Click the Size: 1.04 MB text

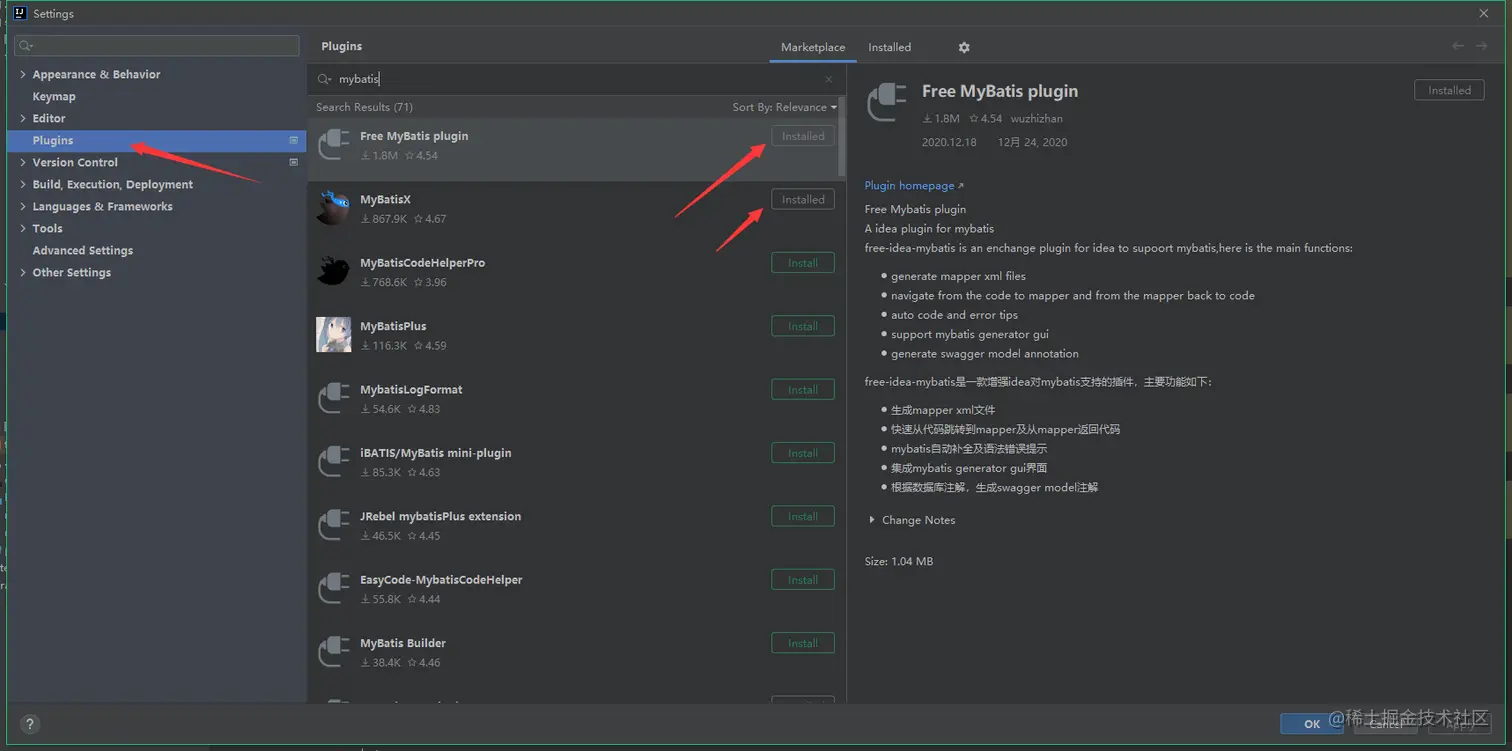(x=899, y=562)
